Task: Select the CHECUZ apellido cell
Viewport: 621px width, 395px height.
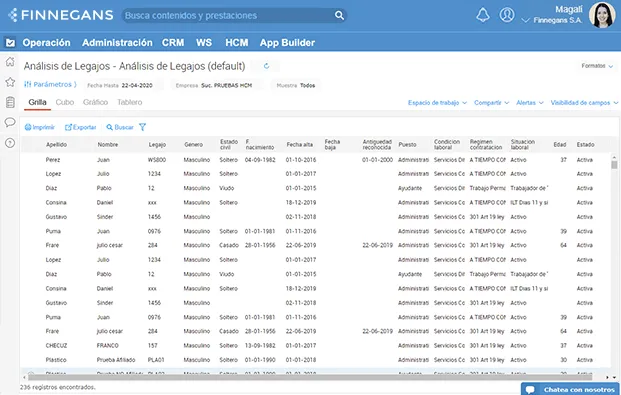Action: 56,345
